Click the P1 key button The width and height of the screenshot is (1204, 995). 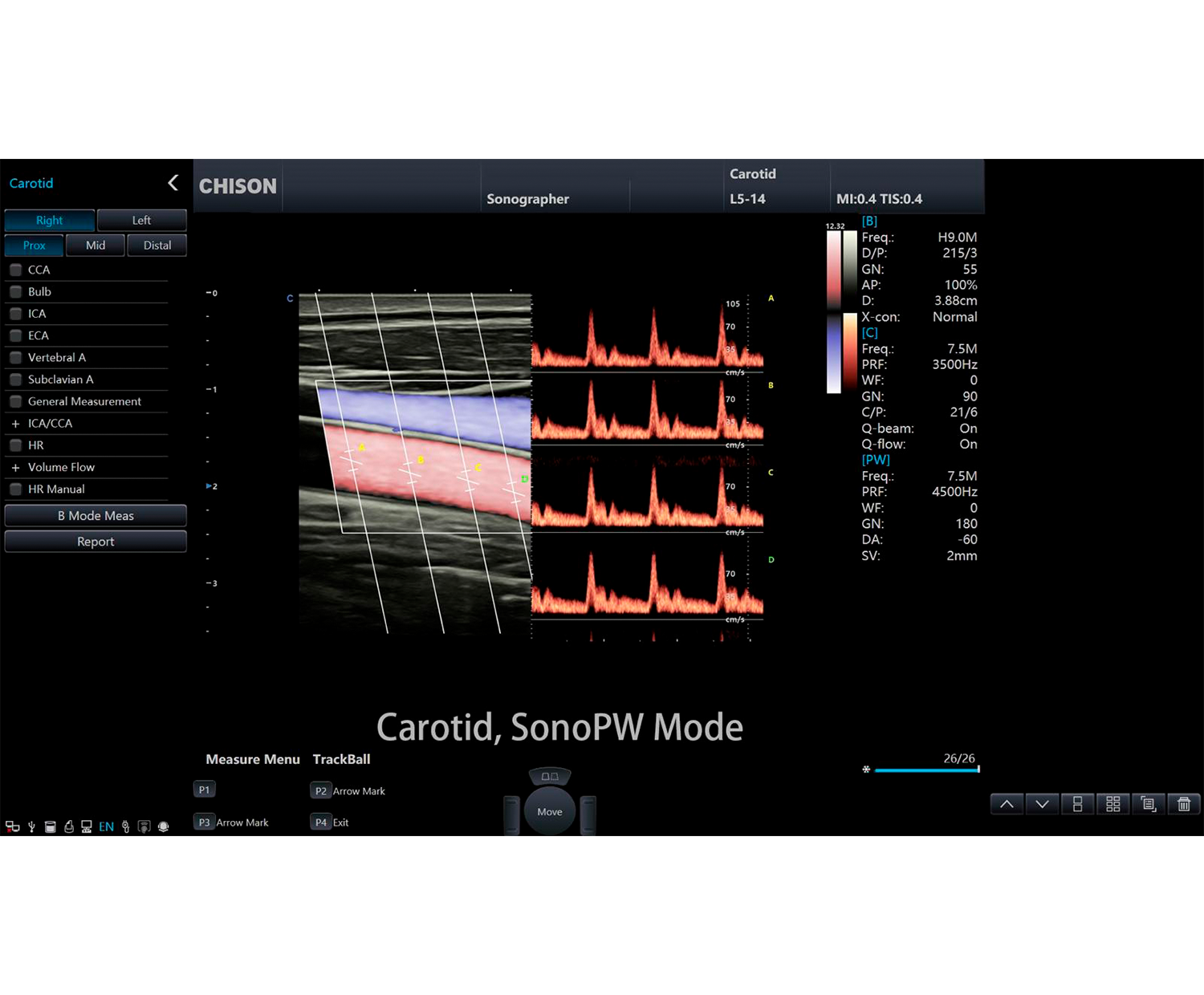pyautogui.click(x=204, y=790)
